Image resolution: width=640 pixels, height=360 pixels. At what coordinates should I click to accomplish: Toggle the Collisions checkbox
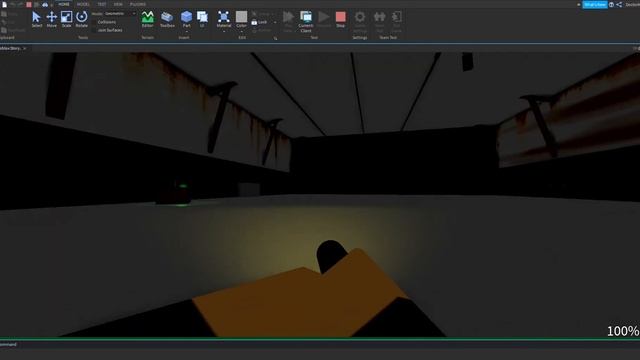94,22
